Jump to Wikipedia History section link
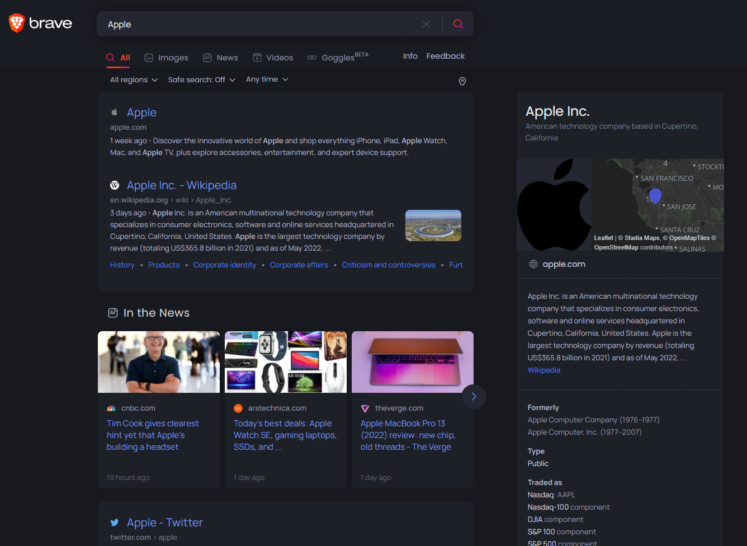The height and width of the screenshot is (546, 747). (x=122, y=265)
